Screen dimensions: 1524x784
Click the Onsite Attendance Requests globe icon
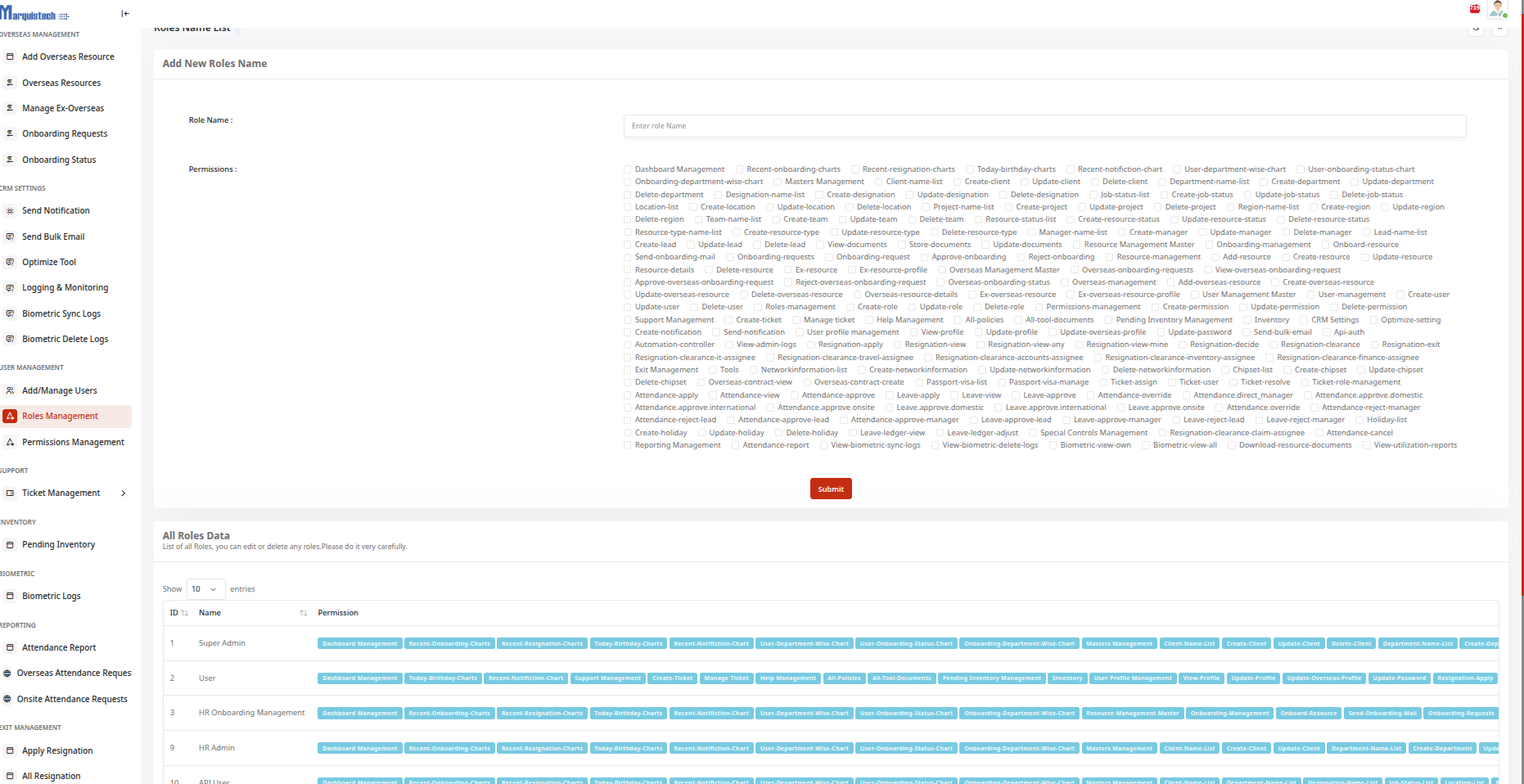pos(7,700)
